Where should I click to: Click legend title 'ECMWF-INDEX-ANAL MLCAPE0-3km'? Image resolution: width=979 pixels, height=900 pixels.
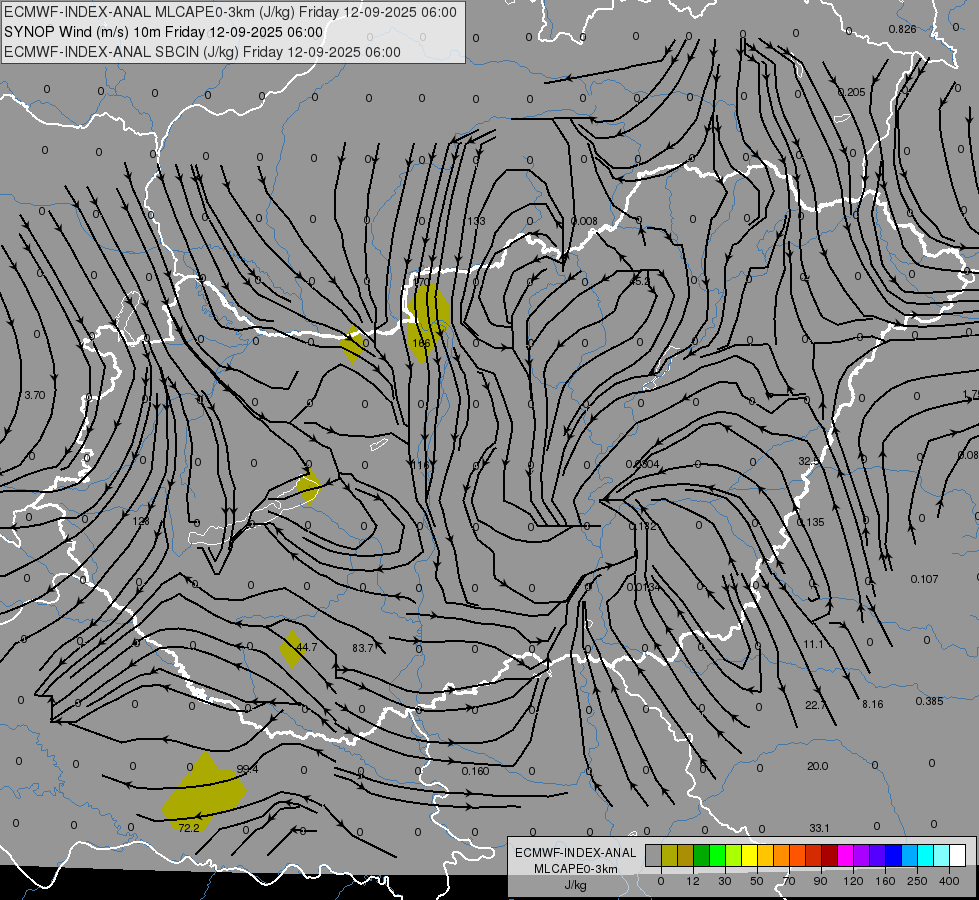576,861
